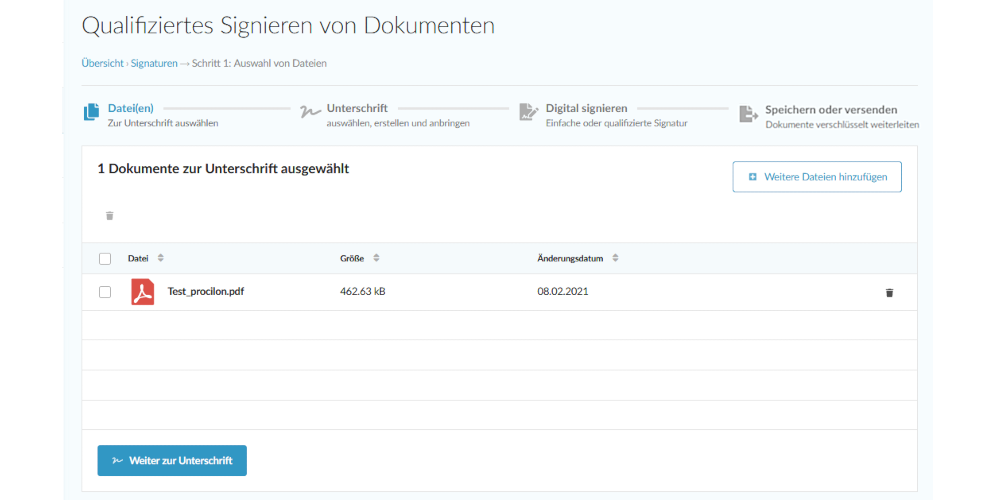Click the Datei(en) step documents icon
The image size is (1000, 500).
tap(91, 113)
